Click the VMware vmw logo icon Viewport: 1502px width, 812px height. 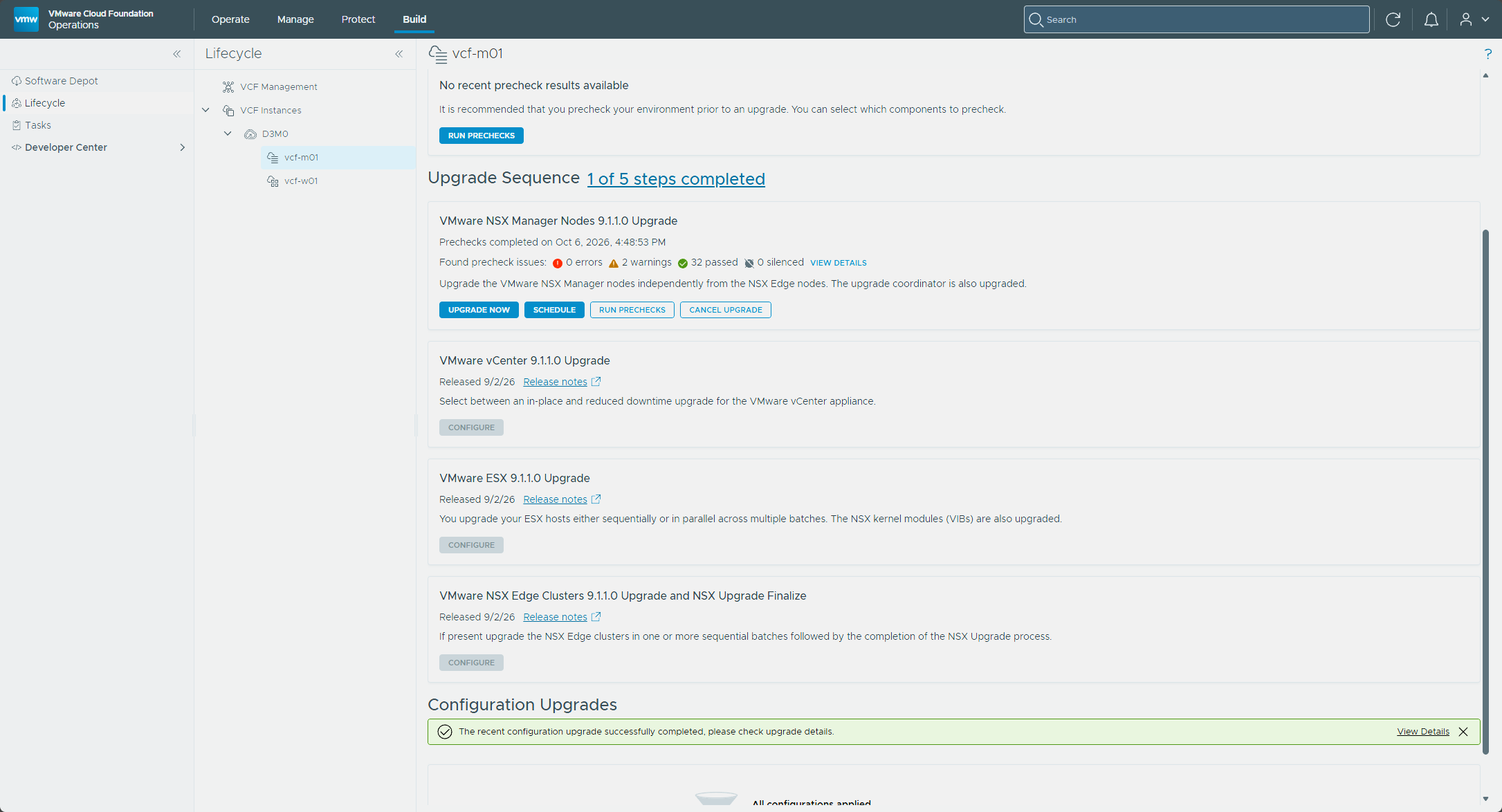(x=26, y=19)
